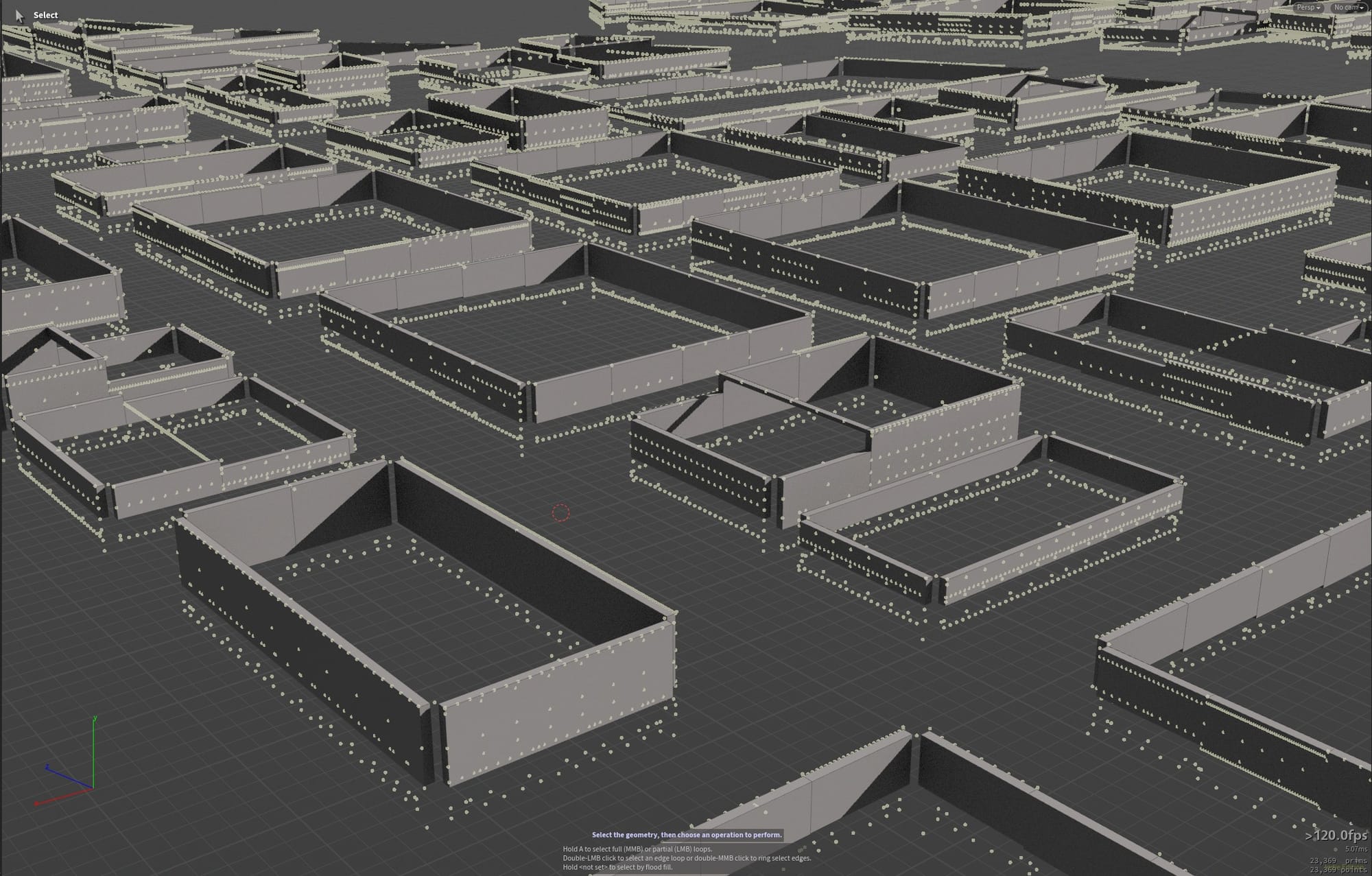Click the 'Select the geometry' prompt message

[x=687, y=835]
